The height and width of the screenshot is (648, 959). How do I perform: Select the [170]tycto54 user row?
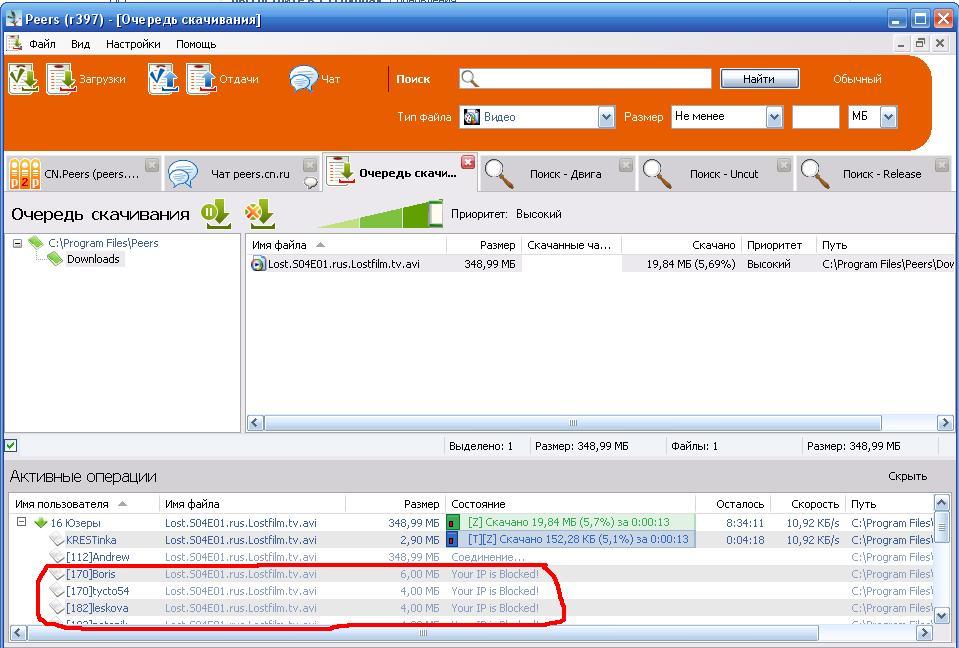point(471,591)
